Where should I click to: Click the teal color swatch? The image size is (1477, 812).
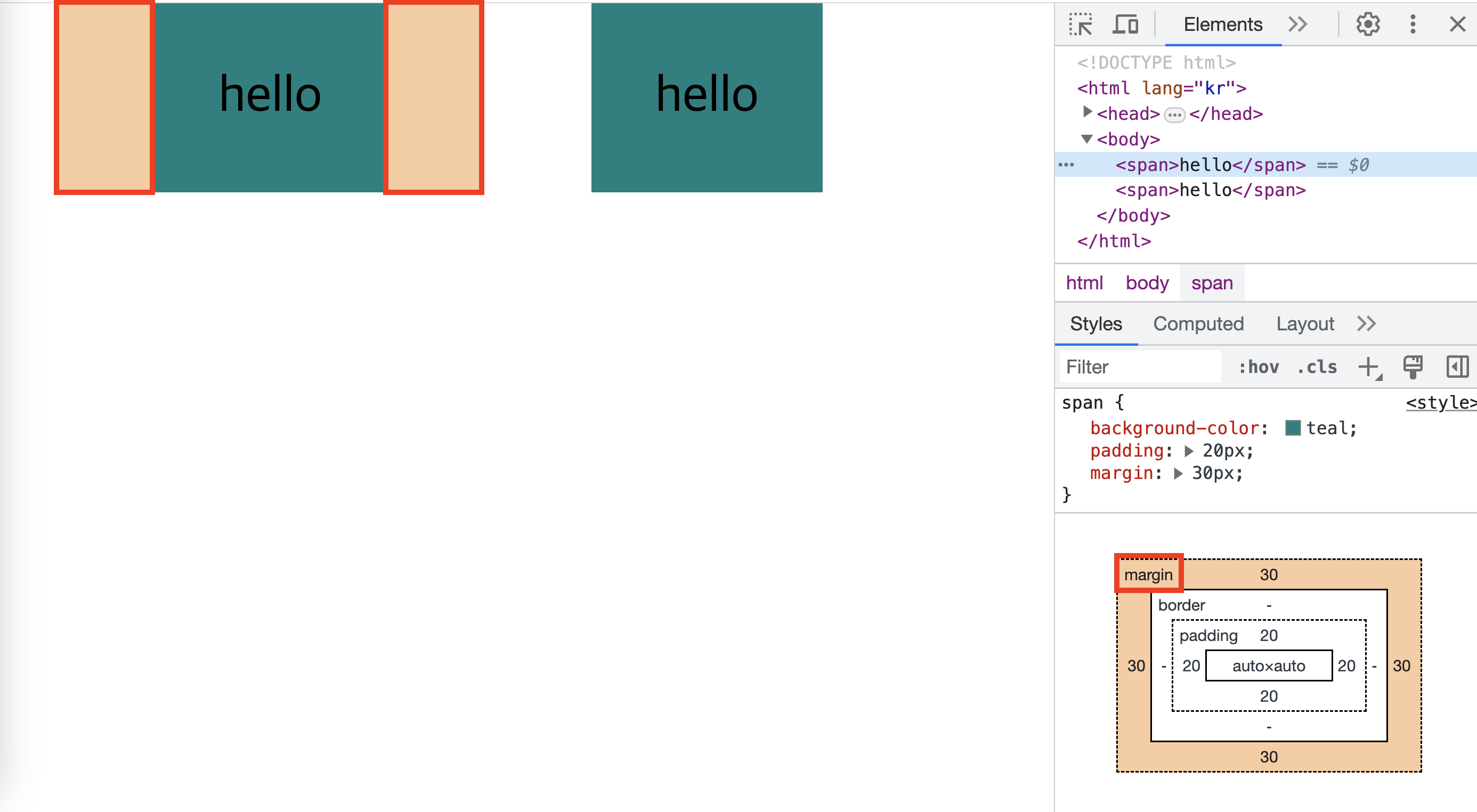tap(1293, 428)
